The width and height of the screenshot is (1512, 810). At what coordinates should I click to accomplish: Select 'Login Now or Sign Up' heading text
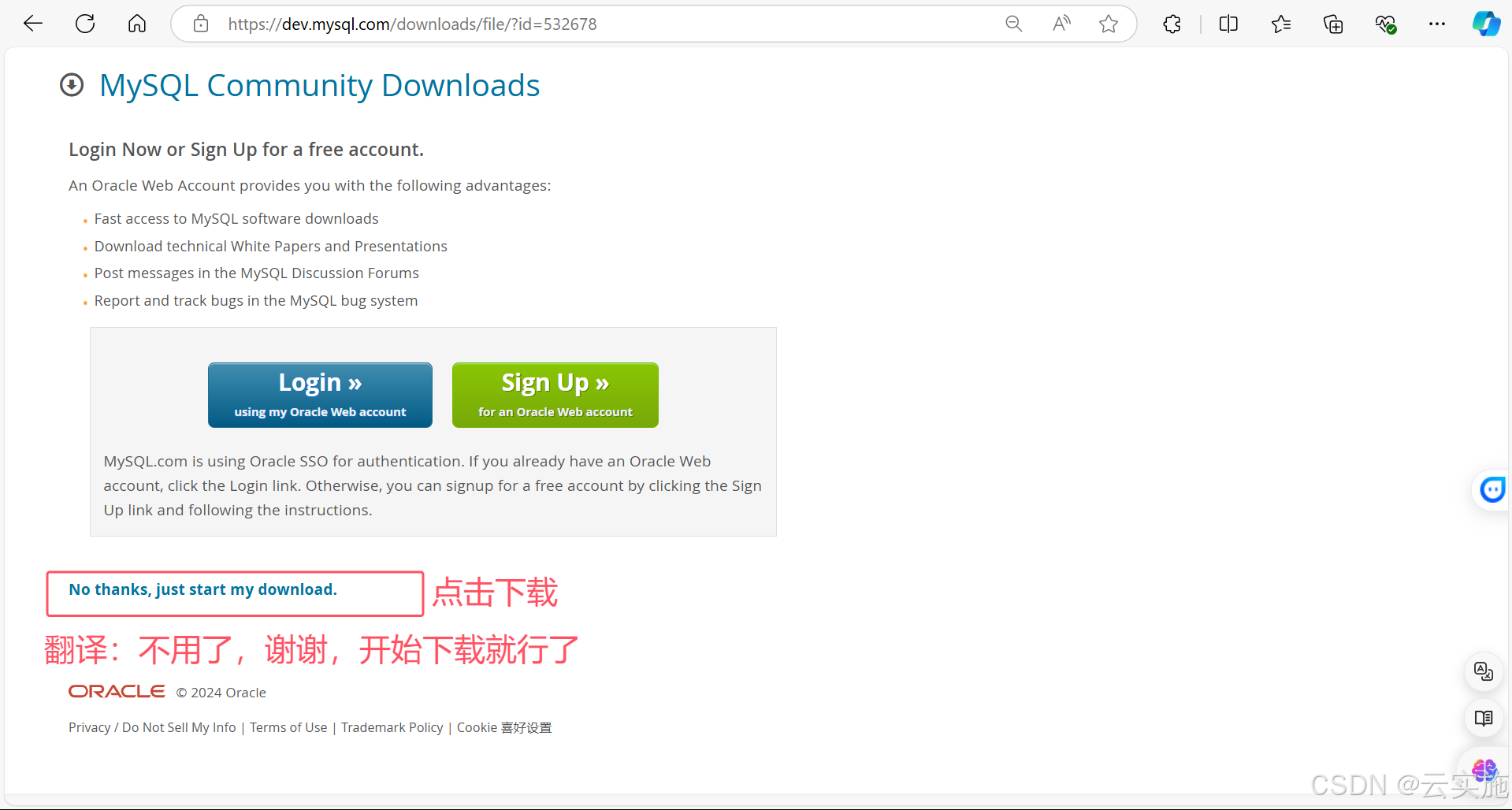[246, 150]
